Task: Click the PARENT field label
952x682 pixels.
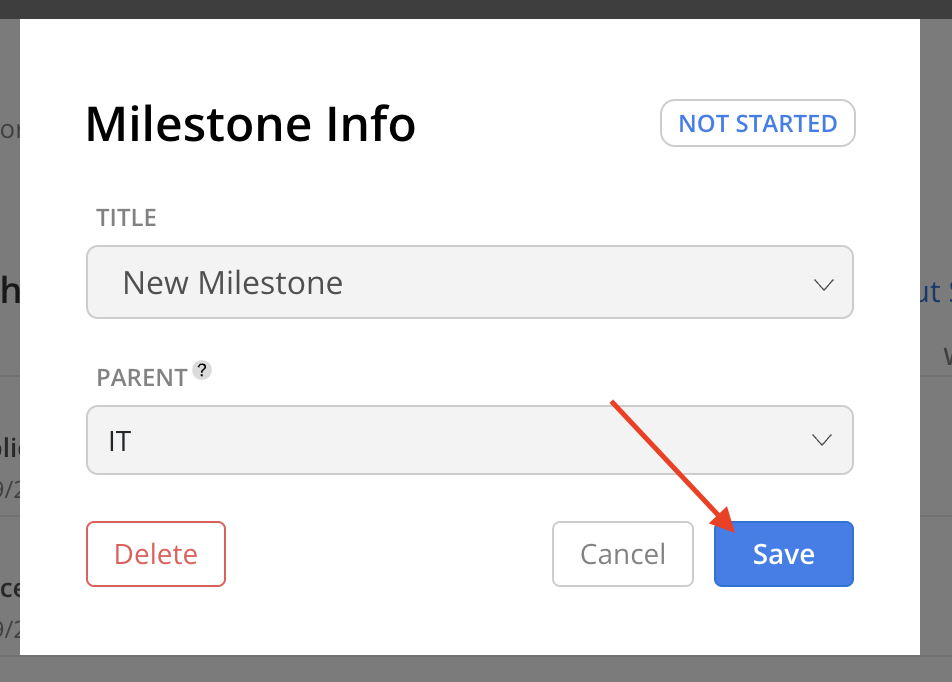Action: coord(141,377)
